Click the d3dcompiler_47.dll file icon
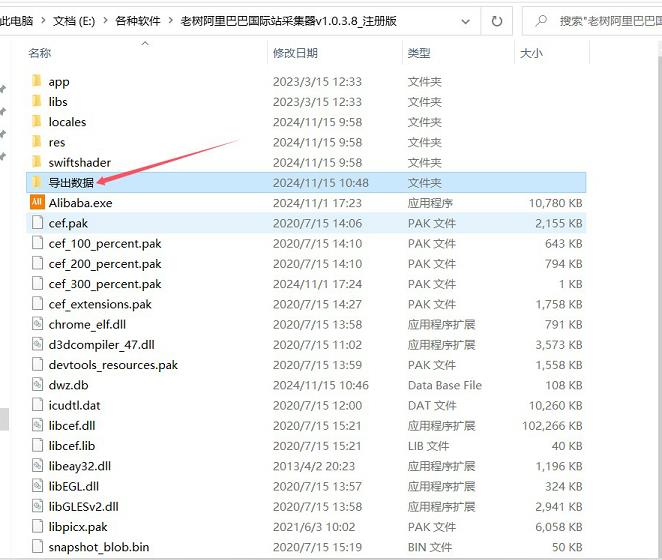Image resolution: width=662 pixels, height=560 pixels. pyautogui.click(x=38, y=344)
